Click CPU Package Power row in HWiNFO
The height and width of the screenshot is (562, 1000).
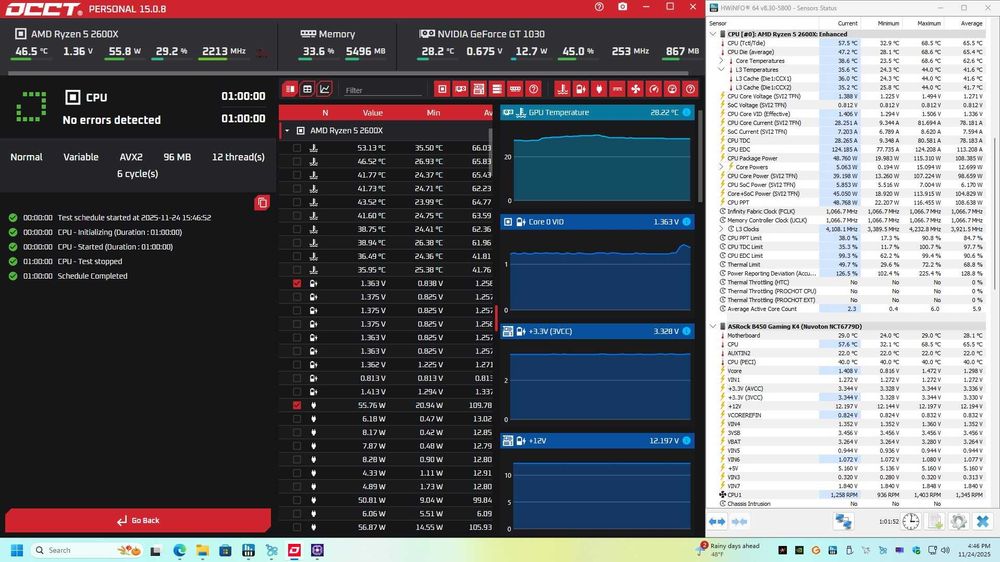852,158
